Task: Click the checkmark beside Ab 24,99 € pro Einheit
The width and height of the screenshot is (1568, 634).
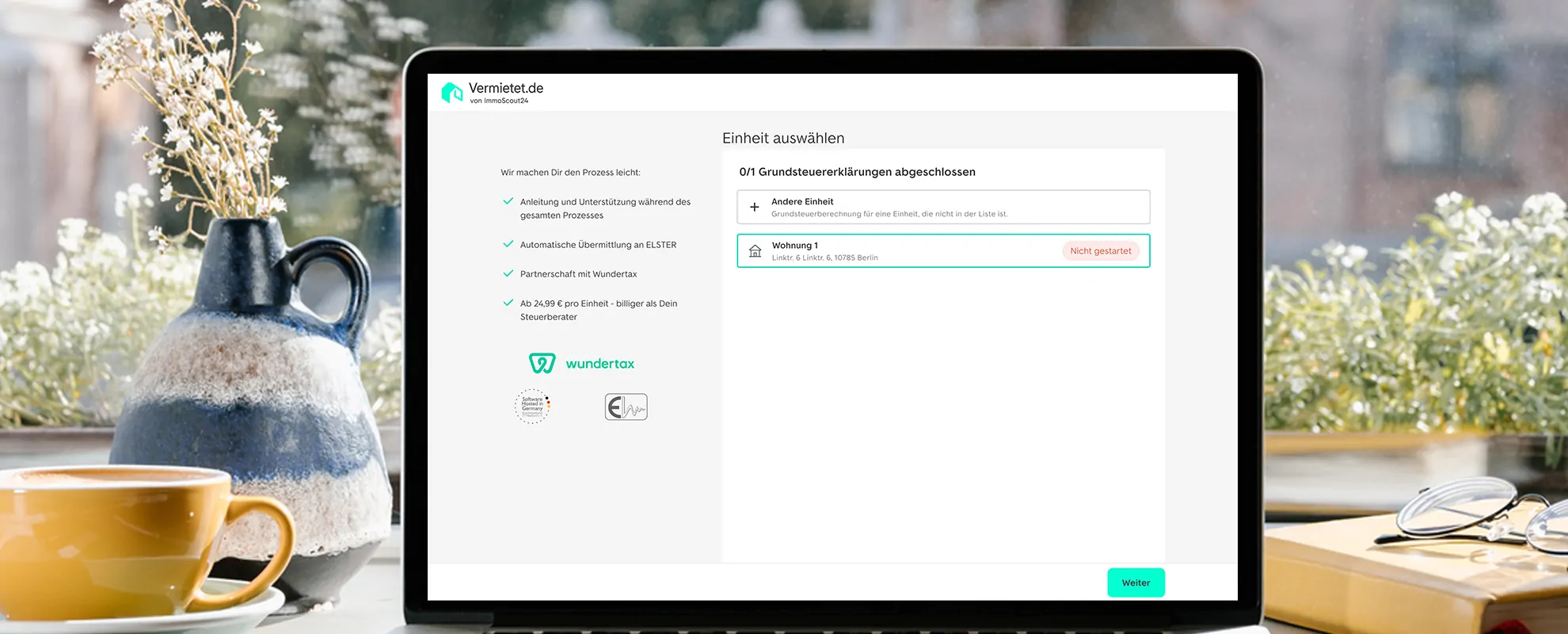Action: point(508,303)
